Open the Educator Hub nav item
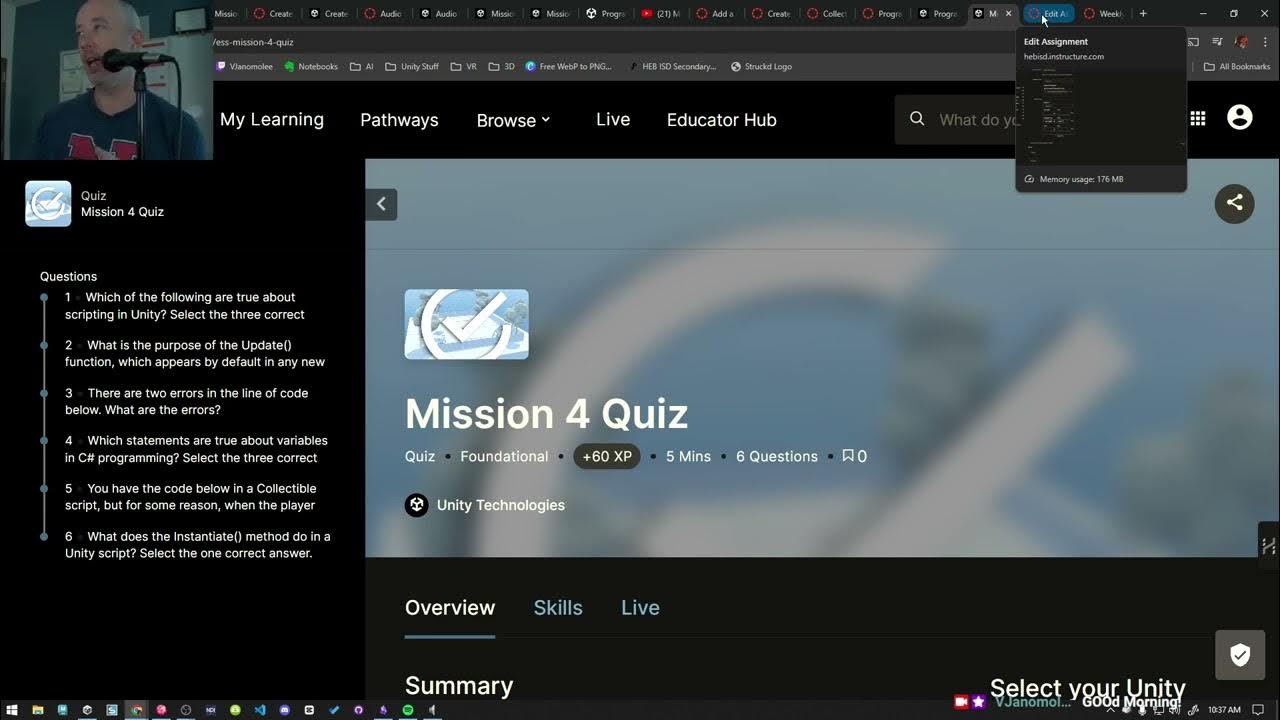 point(722,120)
